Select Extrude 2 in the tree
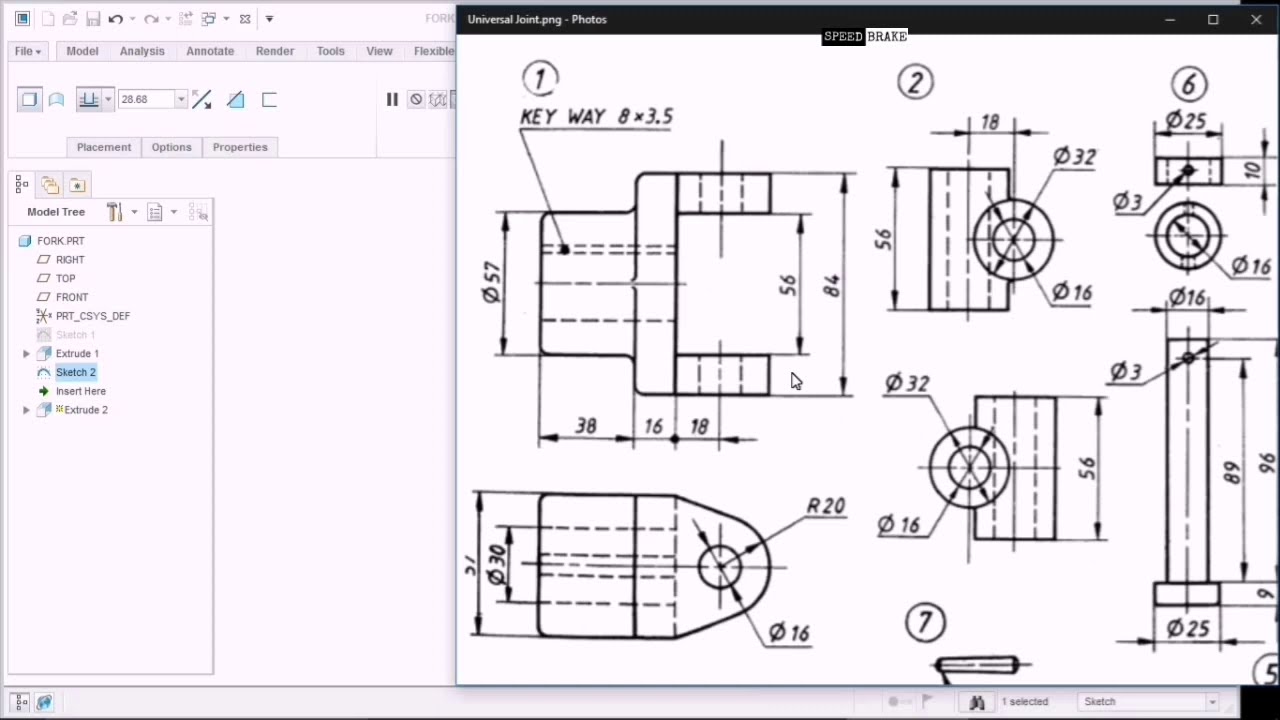Screen dimensions: 1280x720 85,410
